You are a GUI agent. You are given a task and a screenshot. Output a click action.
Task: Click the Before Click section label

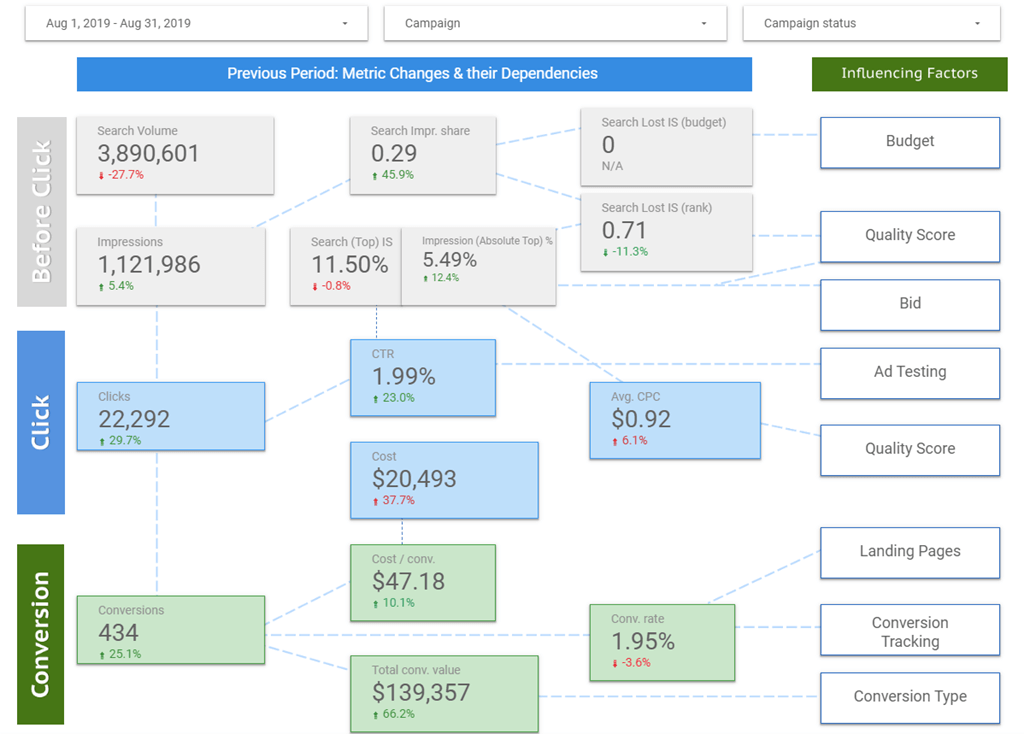point(41,211)
